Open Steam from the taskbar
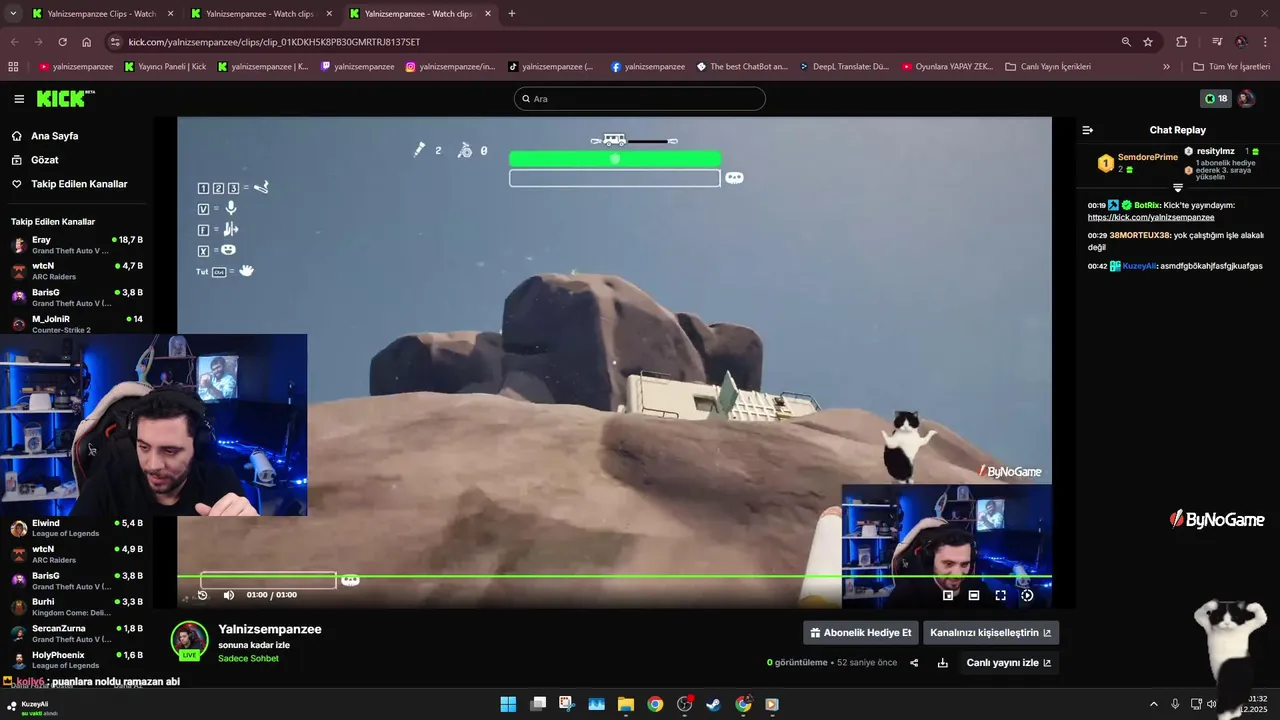Screen dimensions: 1280x720 point(713,704)
